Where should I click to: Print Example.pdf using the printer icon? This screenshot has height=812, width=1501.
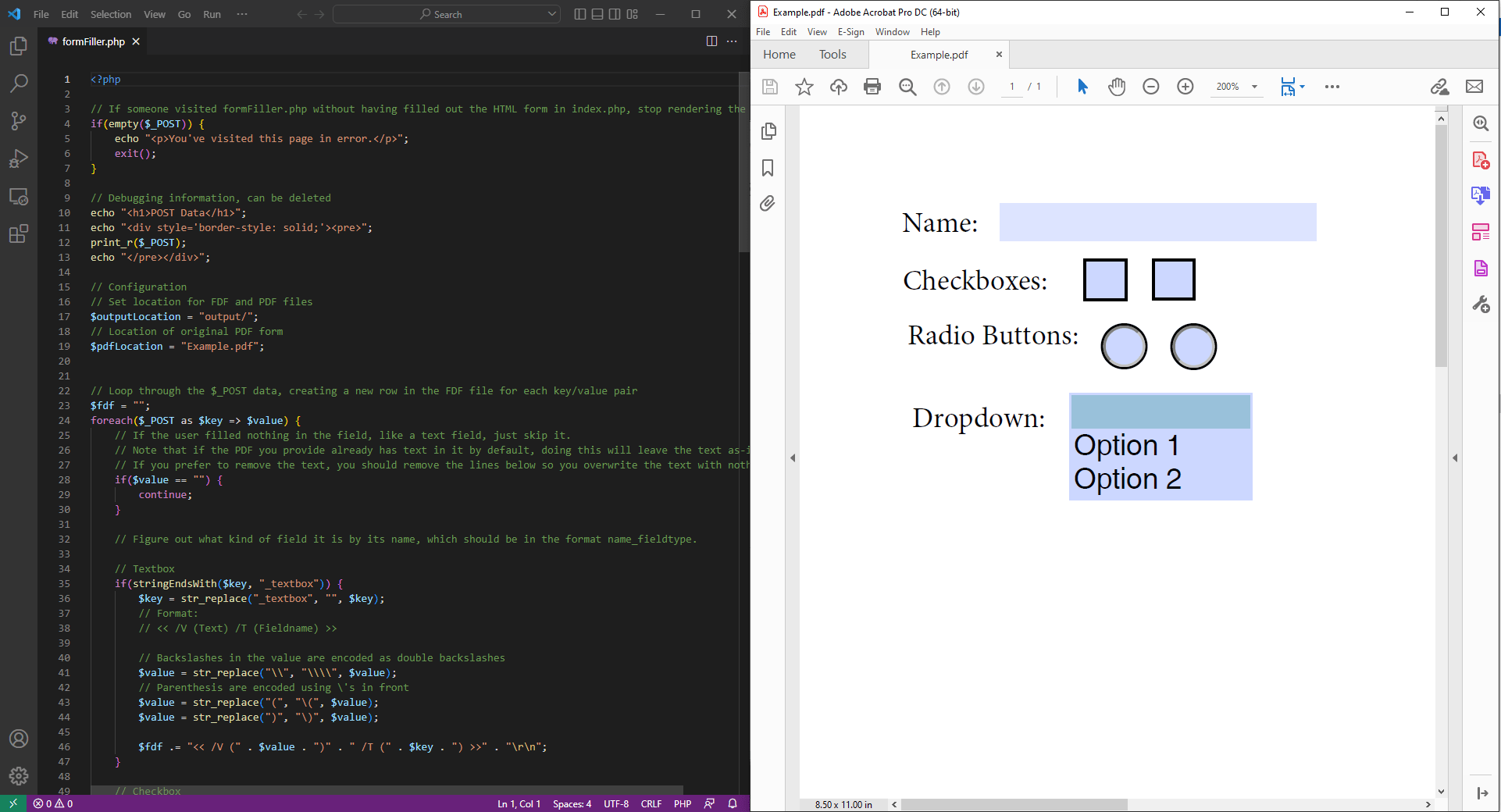point(872,87)
